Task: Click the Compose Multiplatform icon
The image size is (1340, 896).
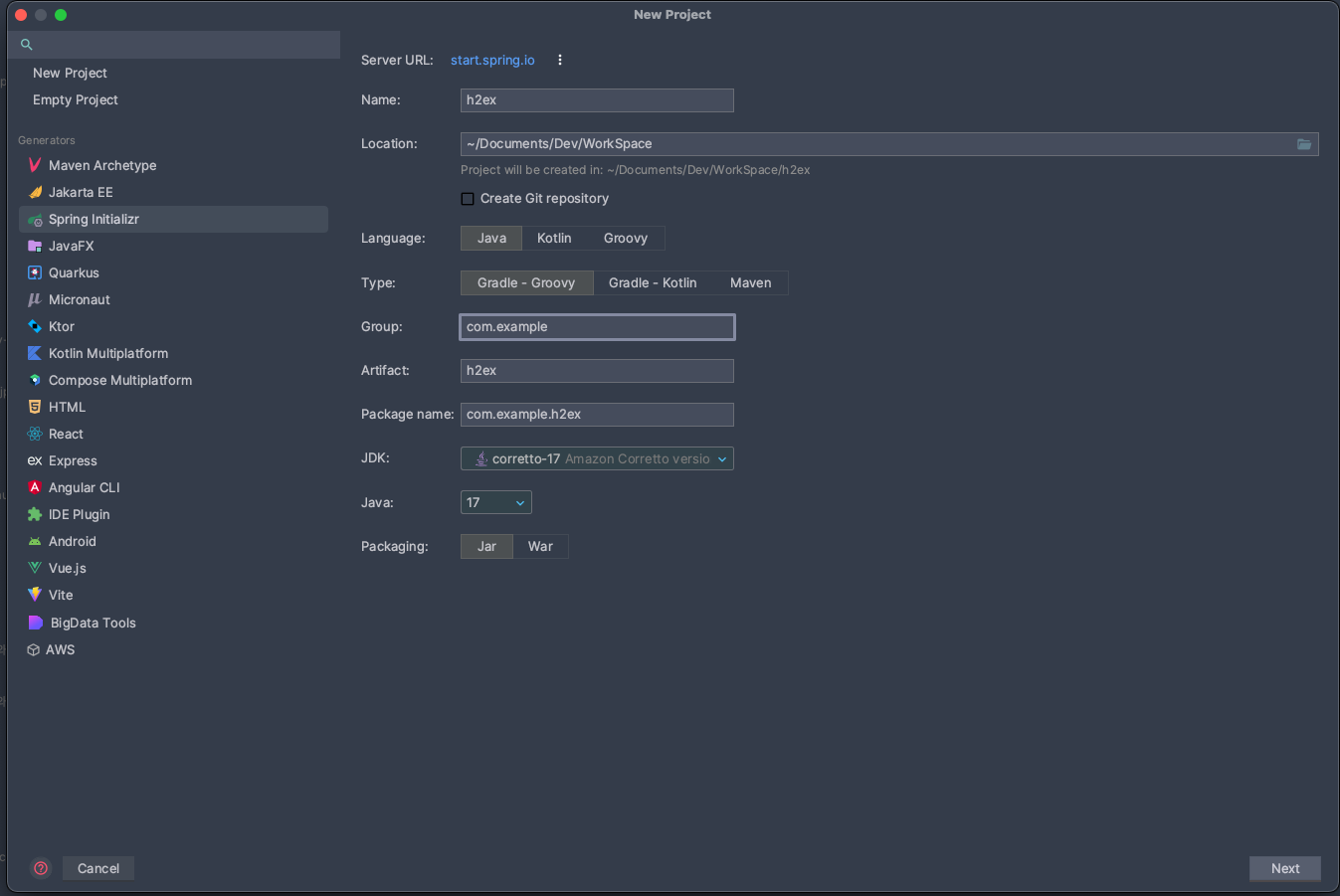Action: click(35, 380)
